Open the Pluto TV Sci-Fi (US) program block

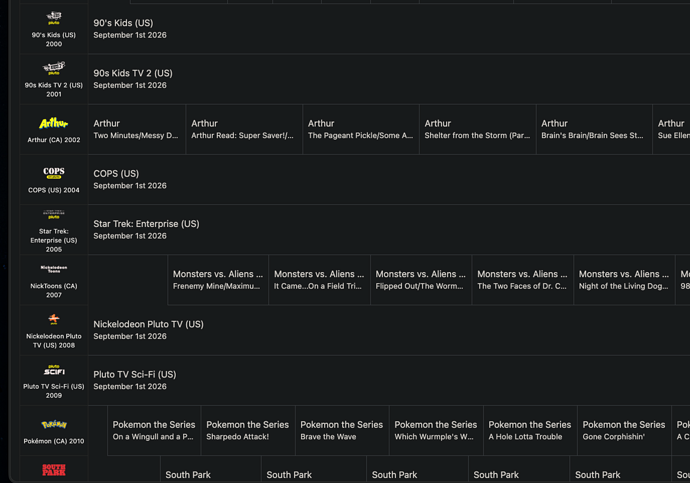pyautogui.click(x=389, y=380)
